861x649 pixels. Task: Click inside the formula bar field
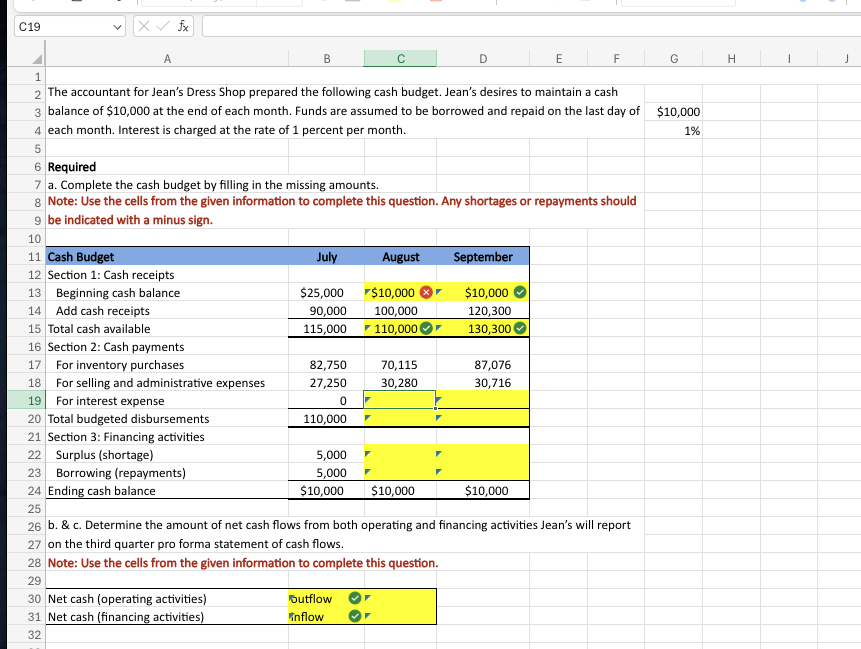[530, 26]
